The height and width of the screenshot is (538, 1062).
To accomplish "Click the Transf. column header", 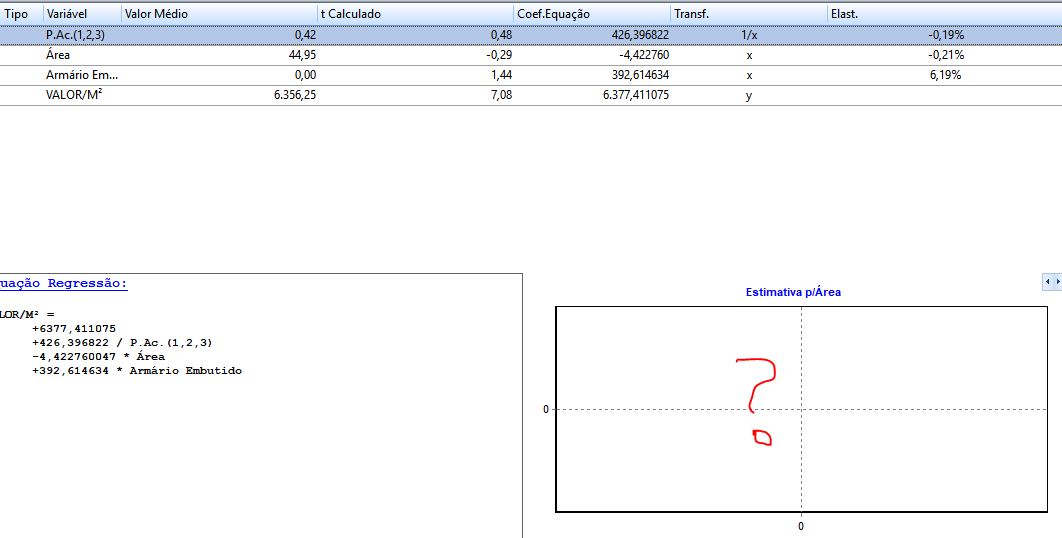I will coord(749,14).
